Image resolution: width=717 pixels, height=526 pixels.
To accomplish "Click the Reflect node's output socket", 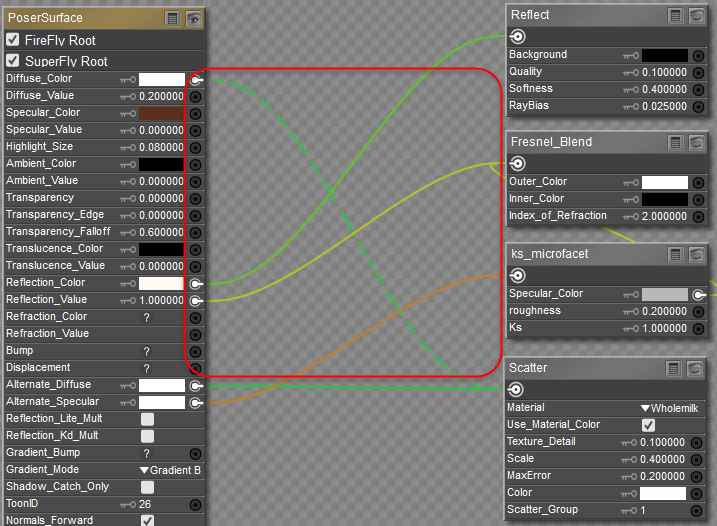I will pyautogui.click(x=518, y=37).
